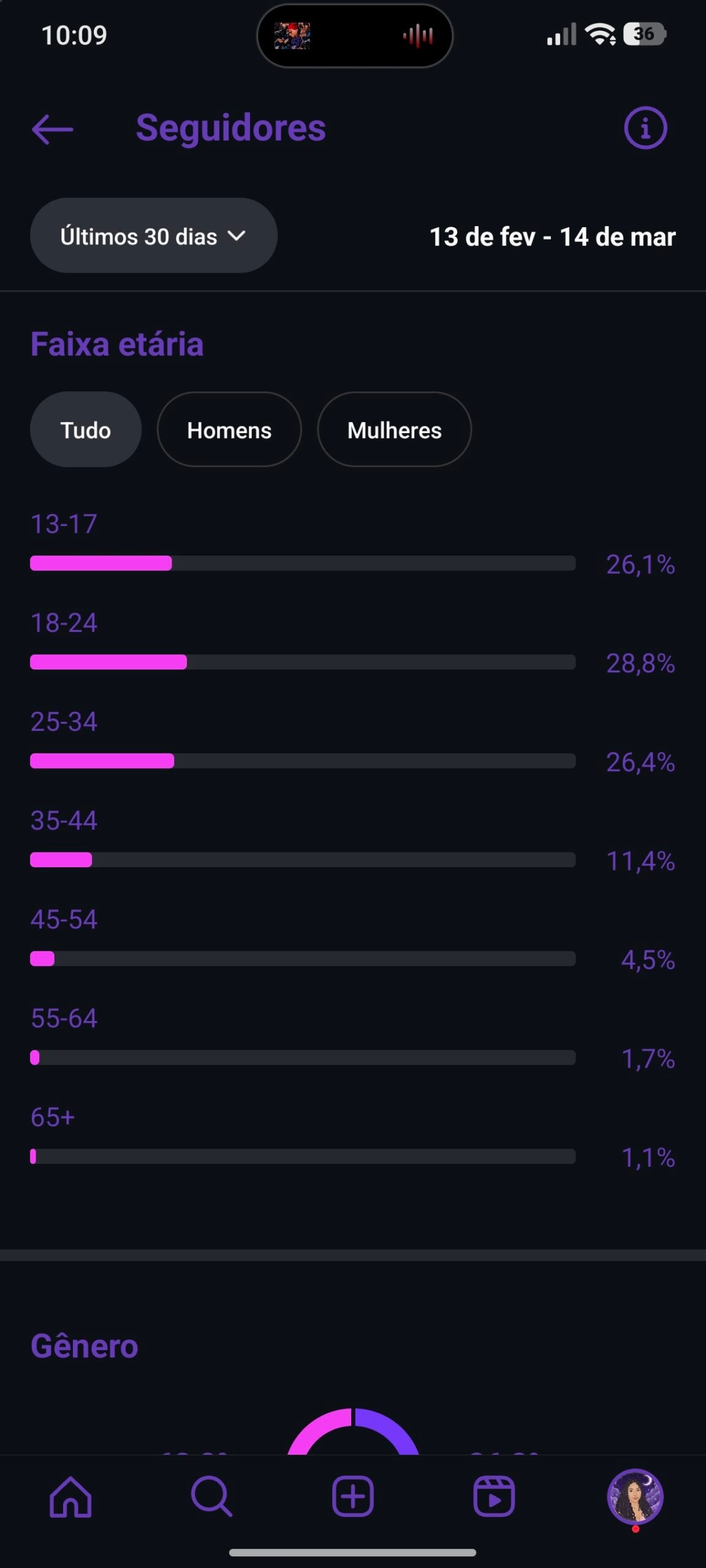Tap the album thumbnail in Dynamic Island
Viewport: 706px width, 1568px height.
click(x=292, y=36)
